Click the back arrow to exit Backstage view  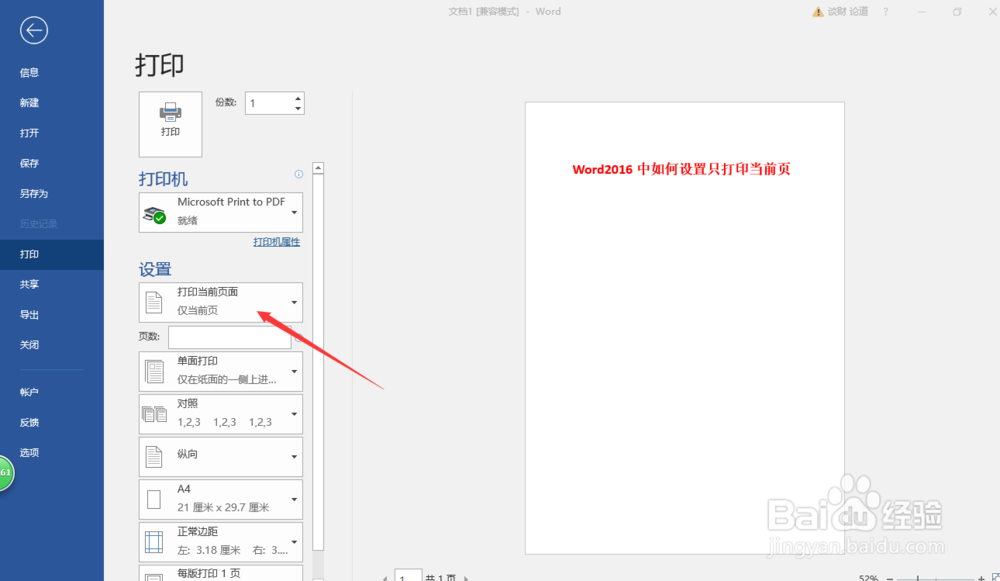(x=33, y=30)
